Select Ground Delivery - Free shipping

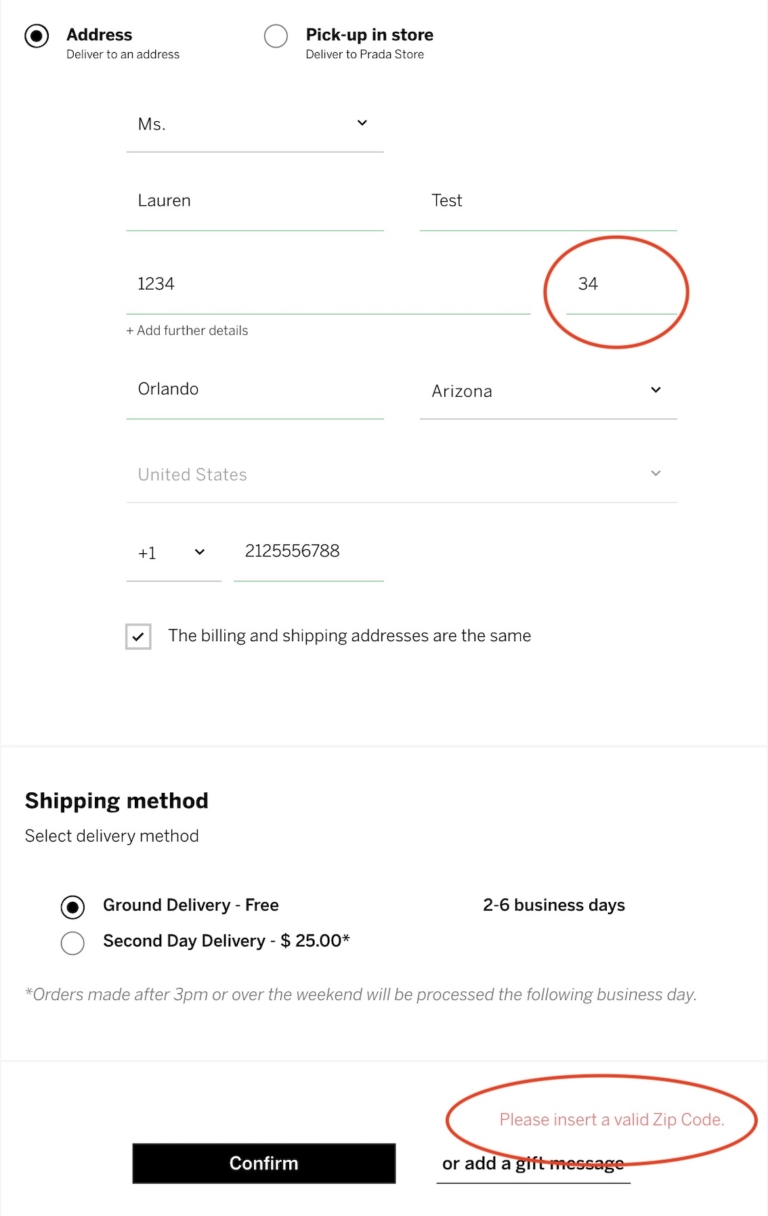coord(72,906)
